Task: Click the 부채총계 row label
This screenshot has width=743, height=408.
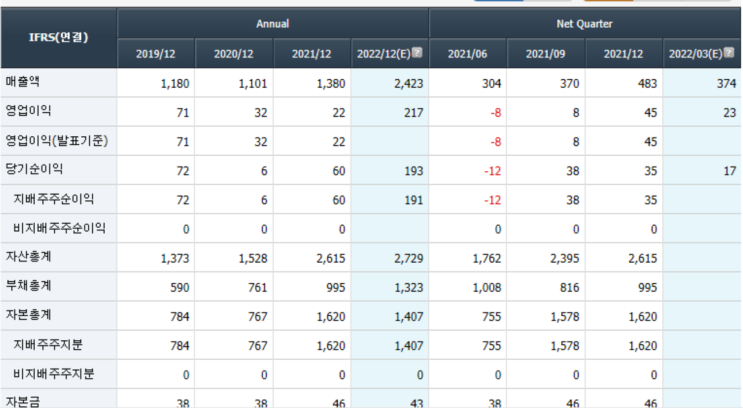Action: pyautogui.click(x=28, y=286)
